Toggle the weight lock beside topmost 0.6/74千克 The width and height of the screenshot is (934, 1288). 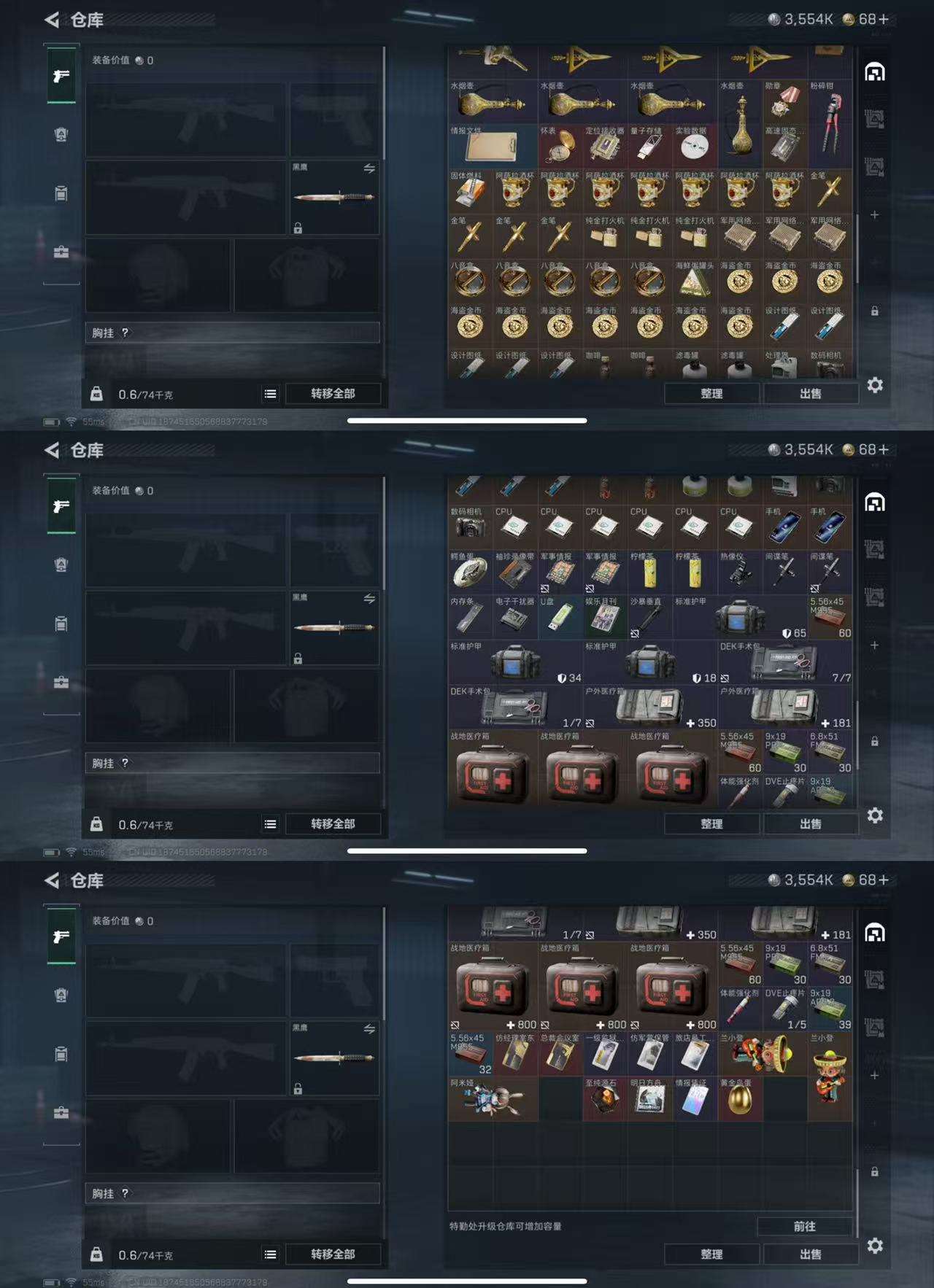(96, 394)
